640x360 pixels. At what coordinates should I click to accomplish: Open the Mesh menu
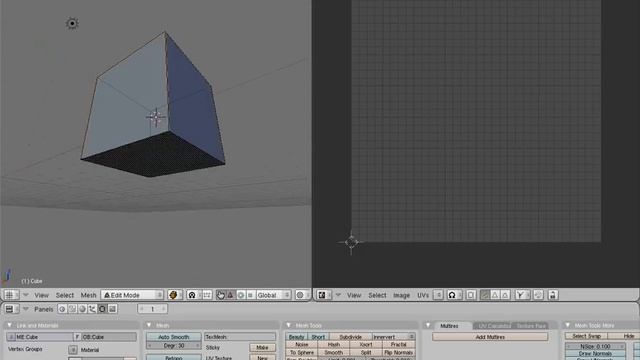click(88, 295)
